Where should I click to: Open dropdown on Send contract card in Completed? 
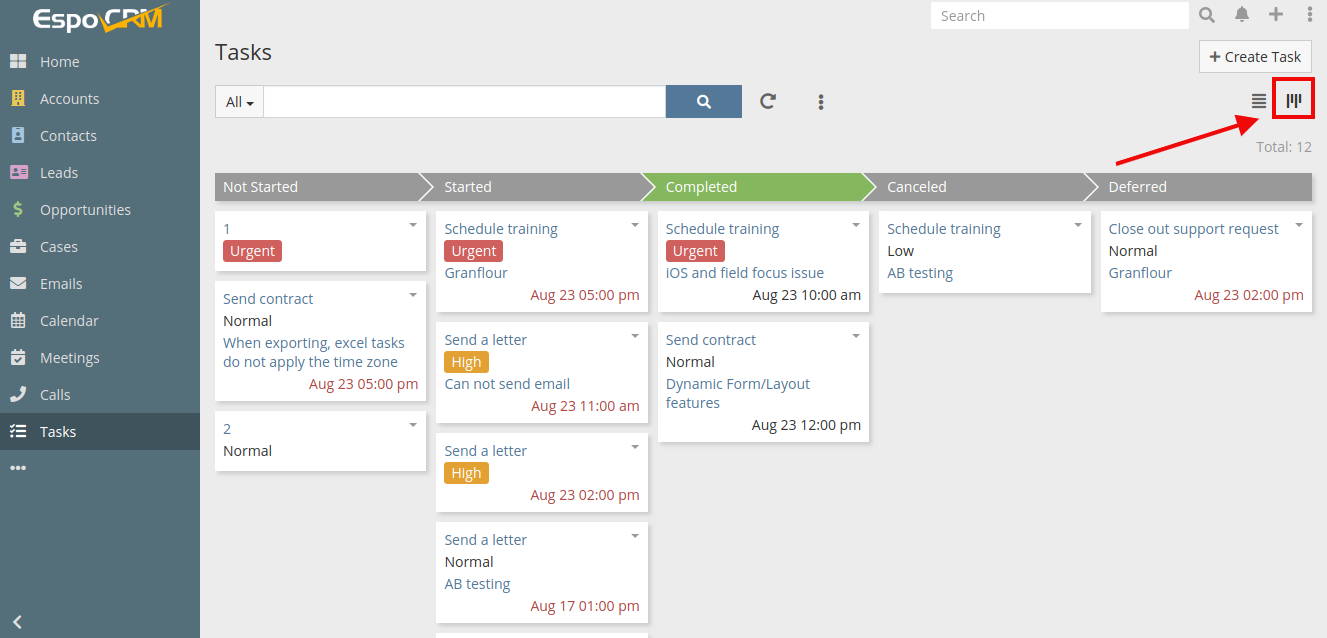[x=856, y=337]
